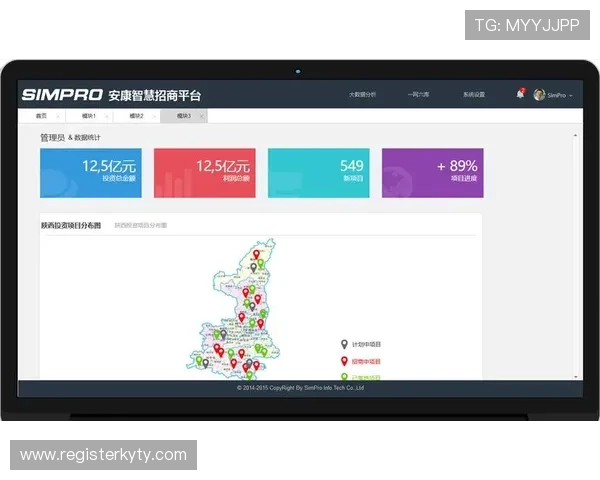
Task: Click the gray 陕西投资项目分布图 subtitle
Action: click(x=140, y=225)
